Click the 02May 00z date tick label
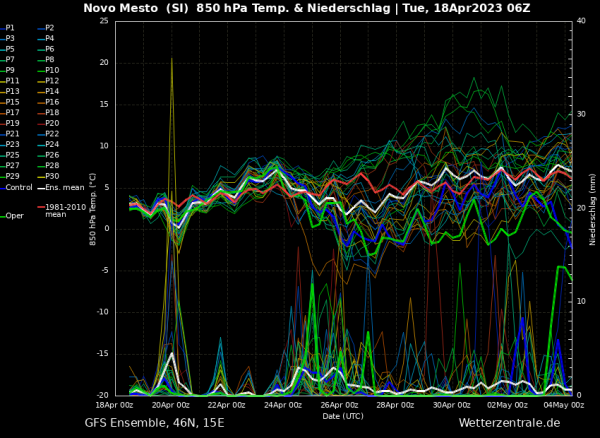The width and height of the screenshot is (600, 438). click(508, 405)
